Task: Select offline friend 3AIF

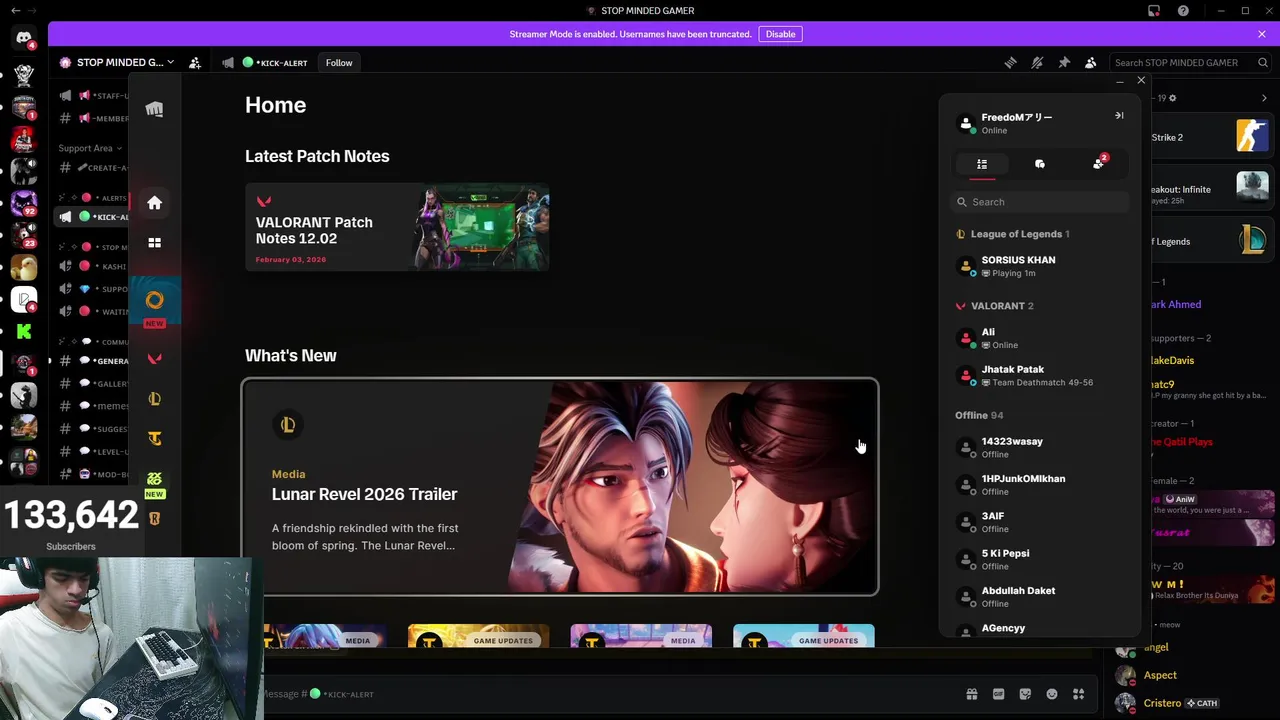Action: pos(1038,522)
